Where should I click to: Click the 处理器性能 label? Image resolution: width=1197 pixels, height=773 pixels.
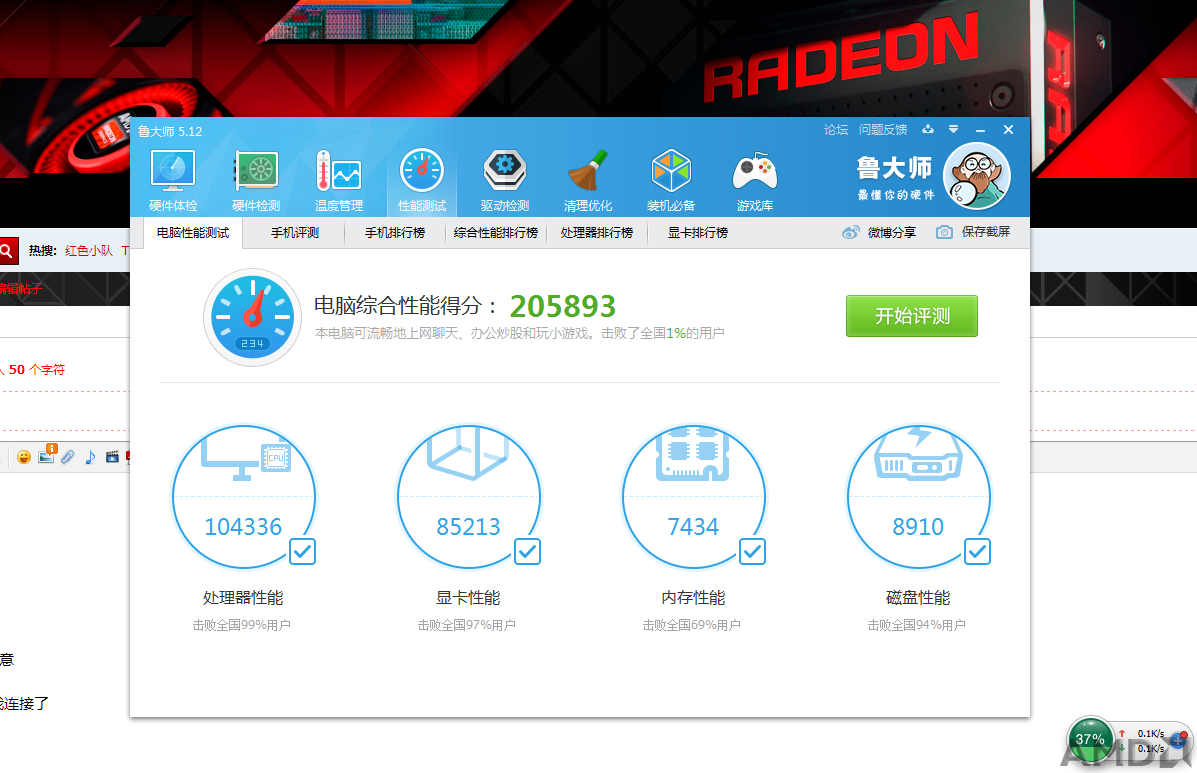click(x=243, y=597)
